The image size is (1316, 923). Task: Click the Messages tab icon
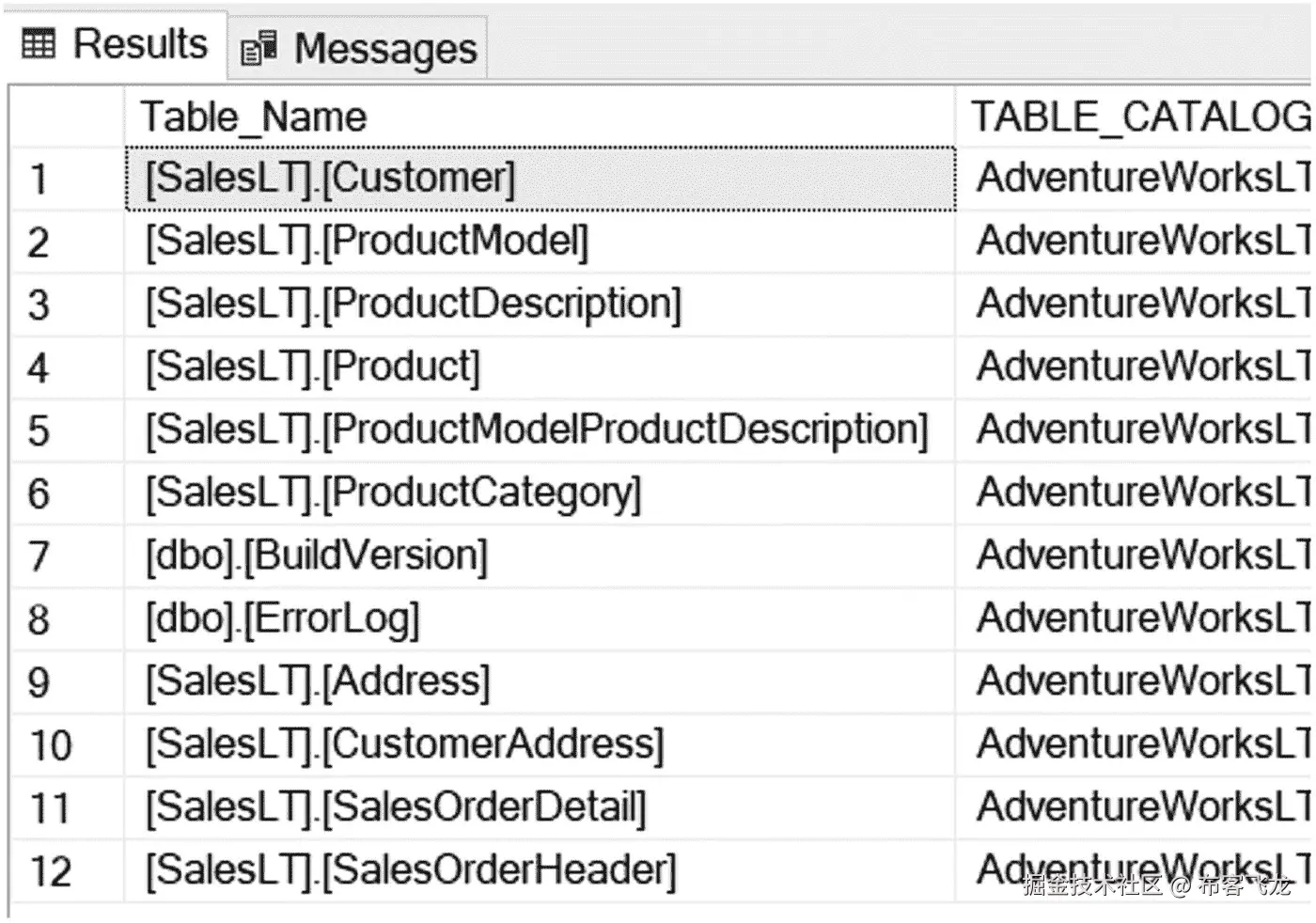[x=258, y=48]
